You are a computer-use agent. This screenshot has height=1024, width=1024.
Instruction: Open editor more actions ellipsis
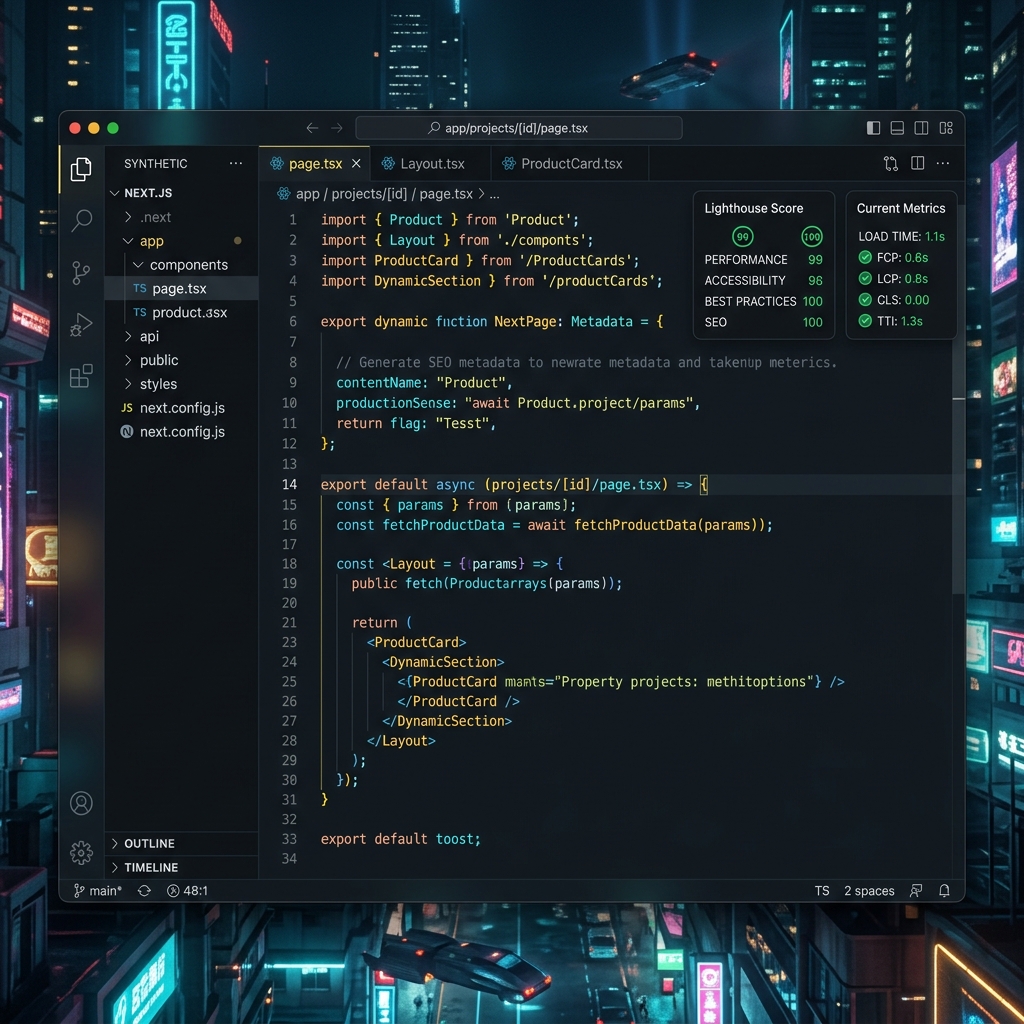click(943, 163)
